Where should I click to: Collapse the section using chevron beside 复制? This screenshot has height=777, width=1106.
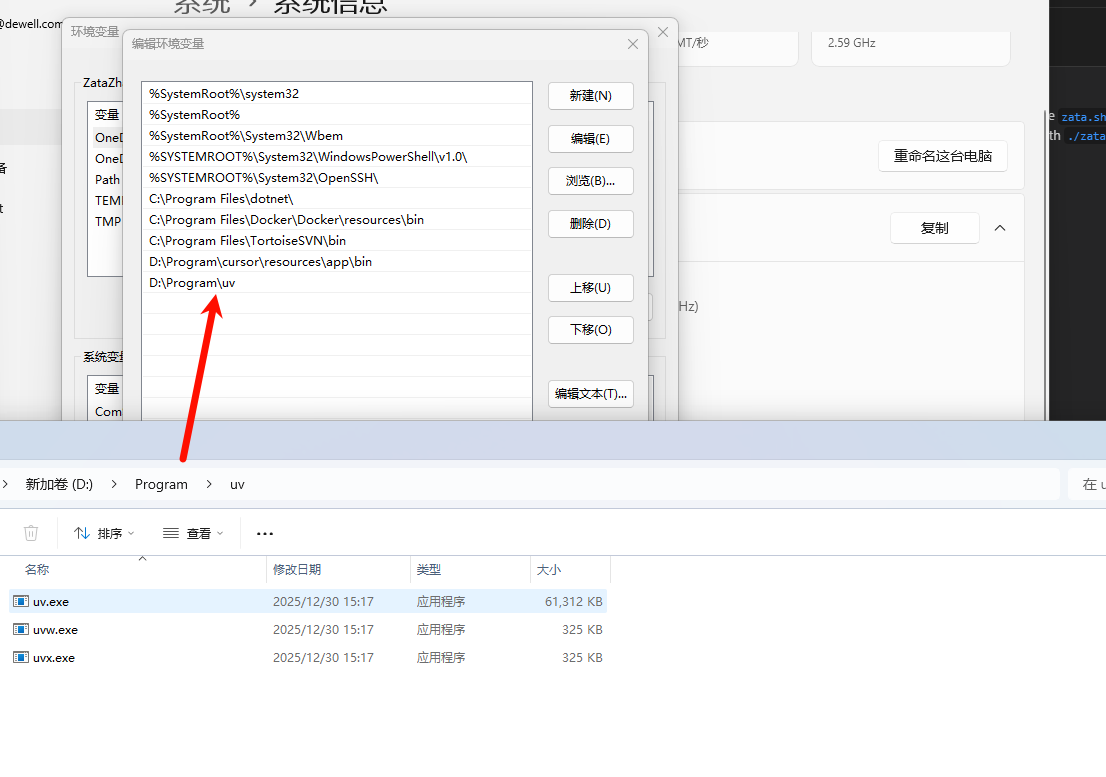[1000, 228]
